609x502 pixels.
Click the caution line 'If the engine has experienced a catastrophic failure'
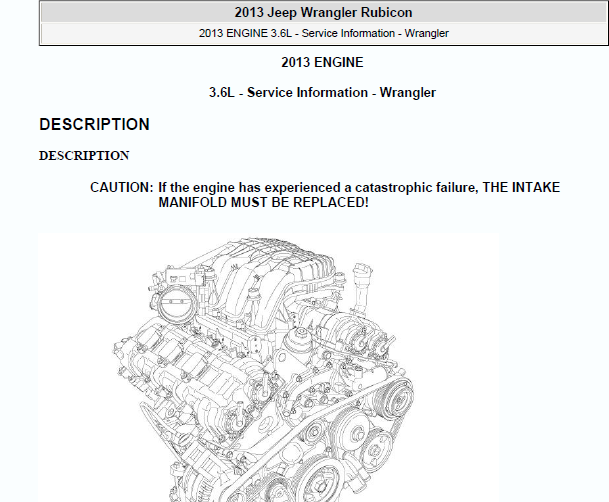pos(318,188)
